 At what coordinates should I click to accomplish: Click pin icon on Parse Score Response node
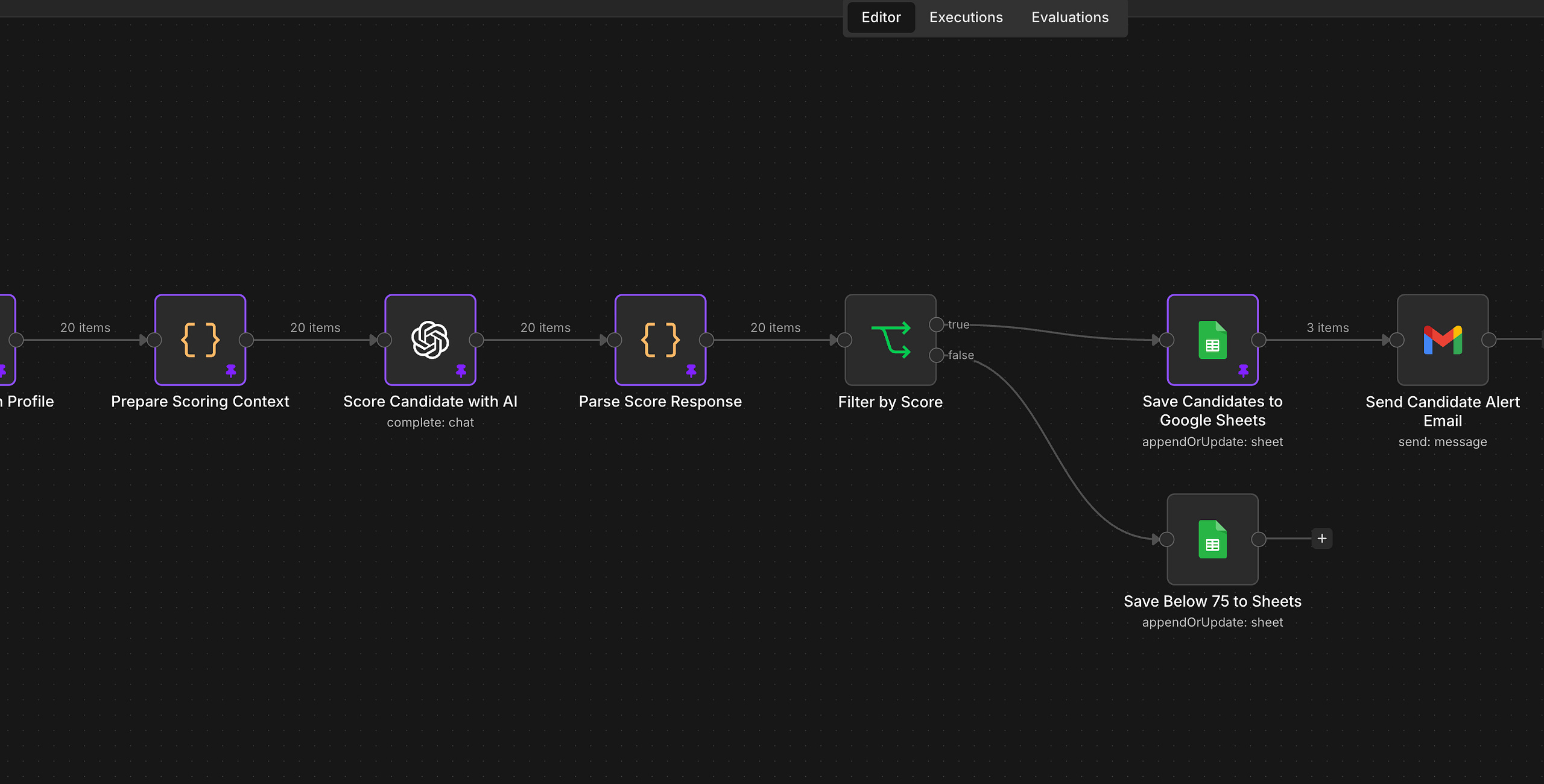point(691,370)
